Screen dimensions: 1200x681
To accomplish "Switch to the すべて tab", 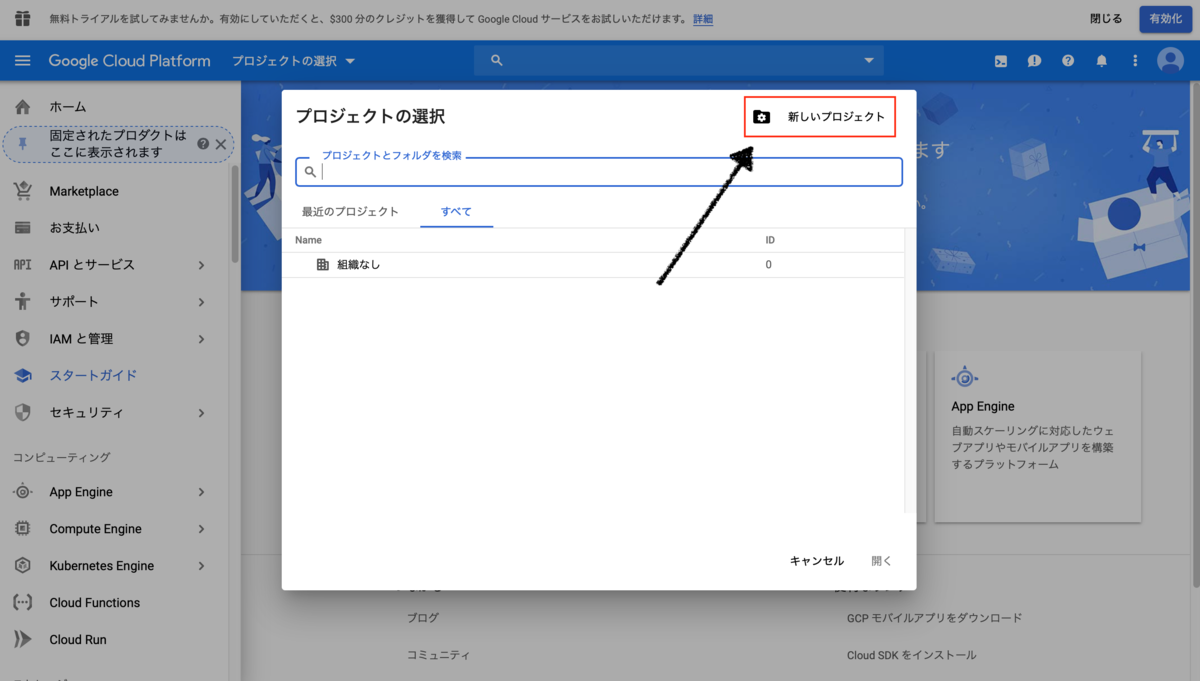I will 456,212.
